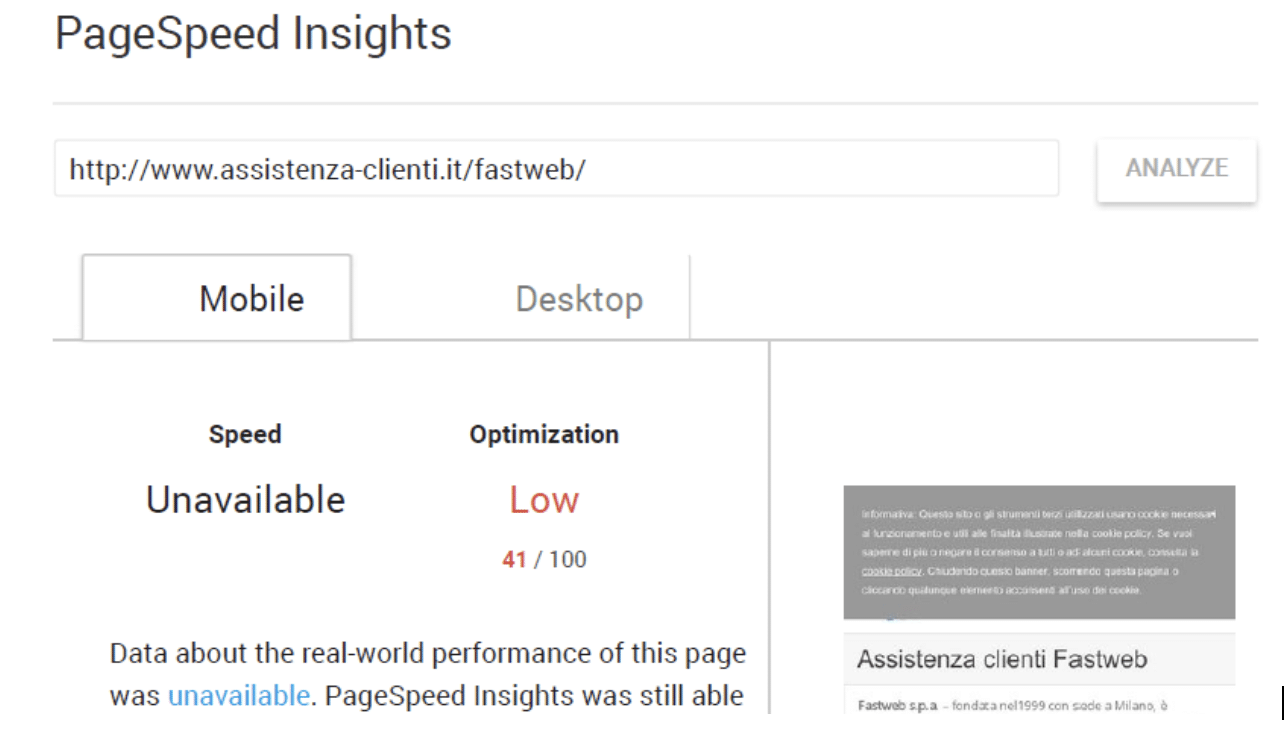Screen dimensions: 1284x746
Task: Click the bold Speed label
Action: [x=245, y=434]
